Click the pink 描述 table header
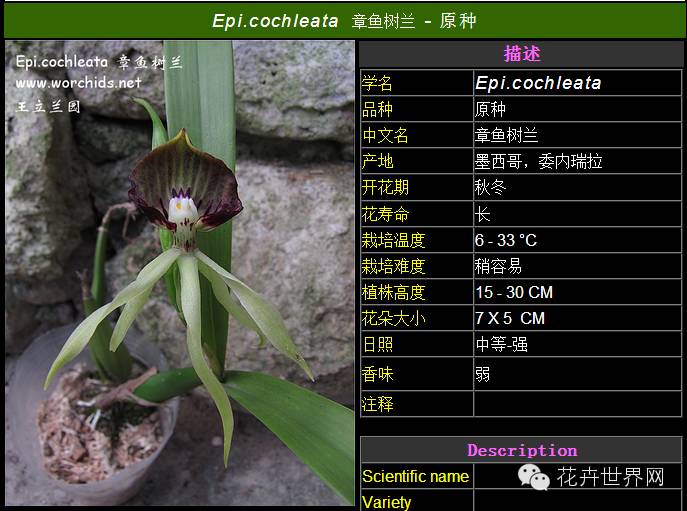This screenshot has width=687, height=511. click(522, 54)
